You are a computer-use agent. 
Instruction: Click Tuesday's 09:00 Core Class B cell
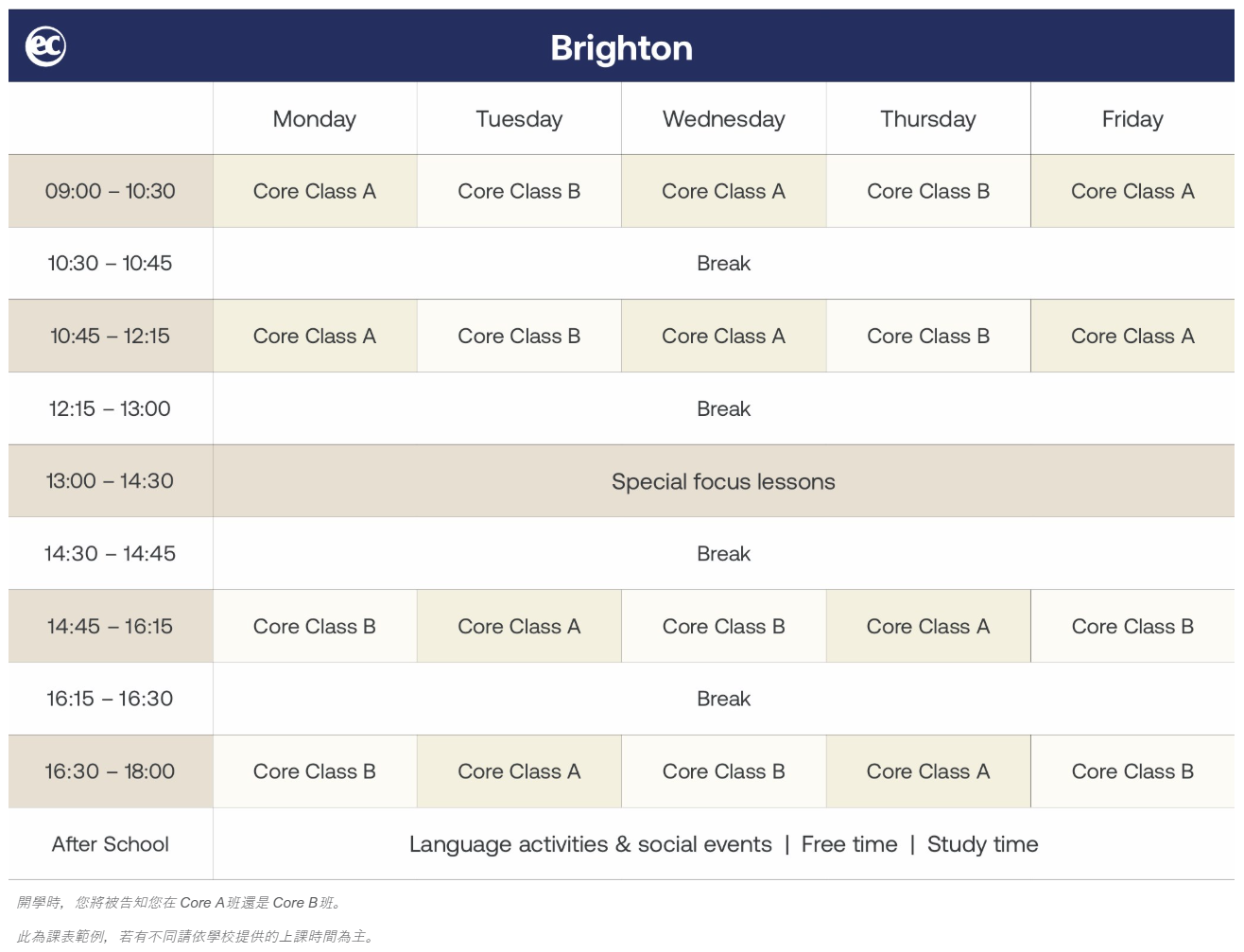[x=519, y=191]
